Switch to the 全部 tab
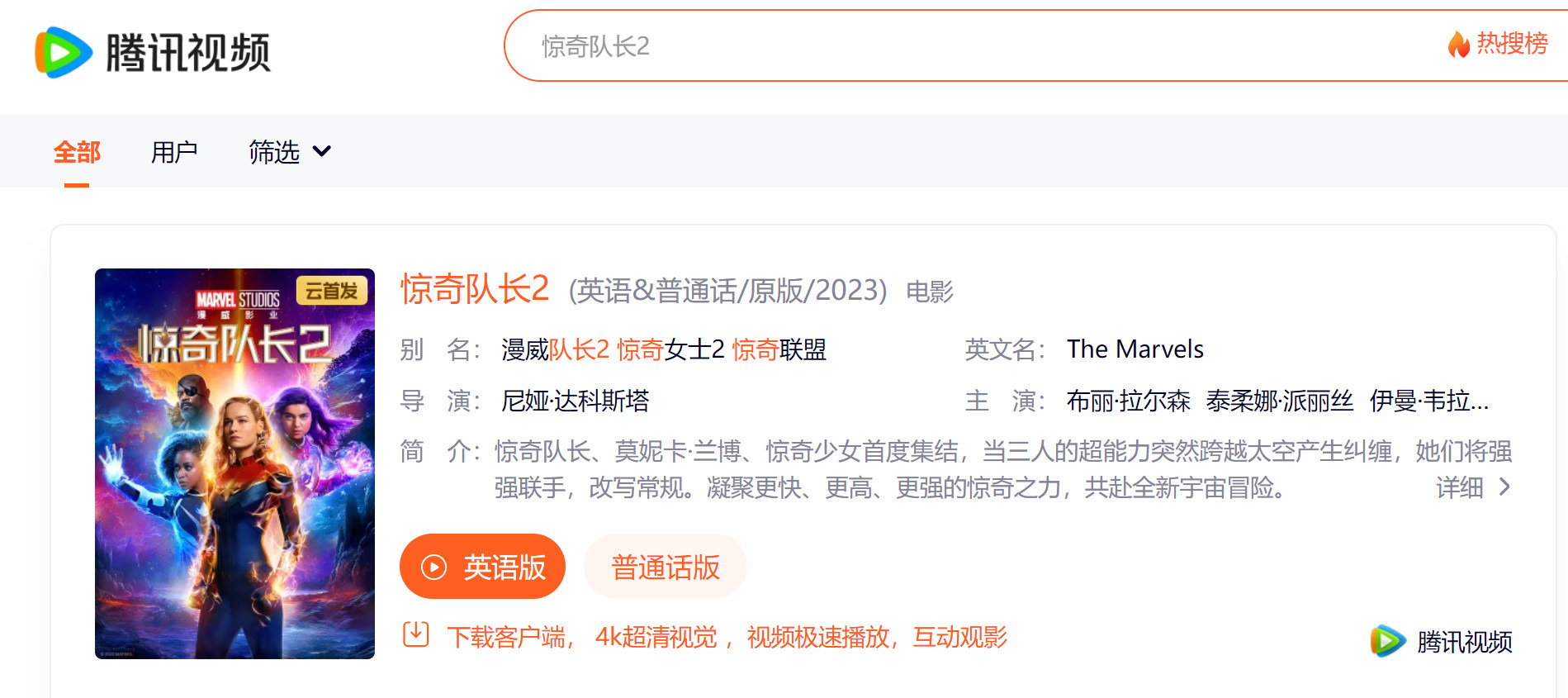1568x698 pixels. pyautogui.click(x=77, y=152)
